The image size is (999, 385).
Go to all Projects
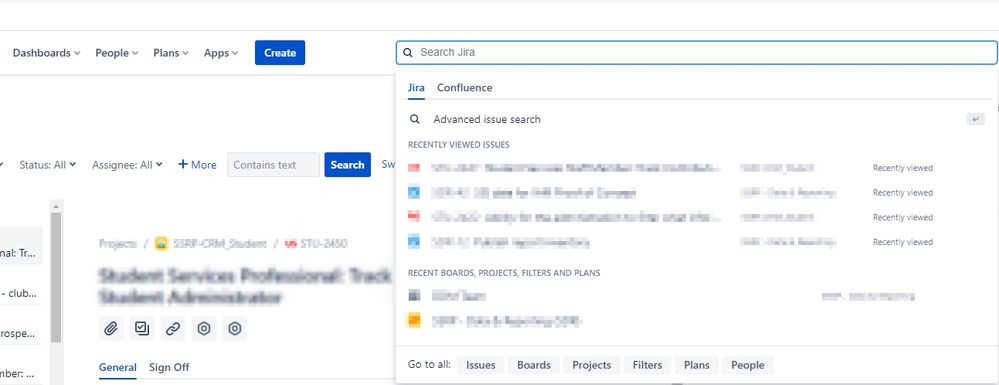[x=591, y=365]
